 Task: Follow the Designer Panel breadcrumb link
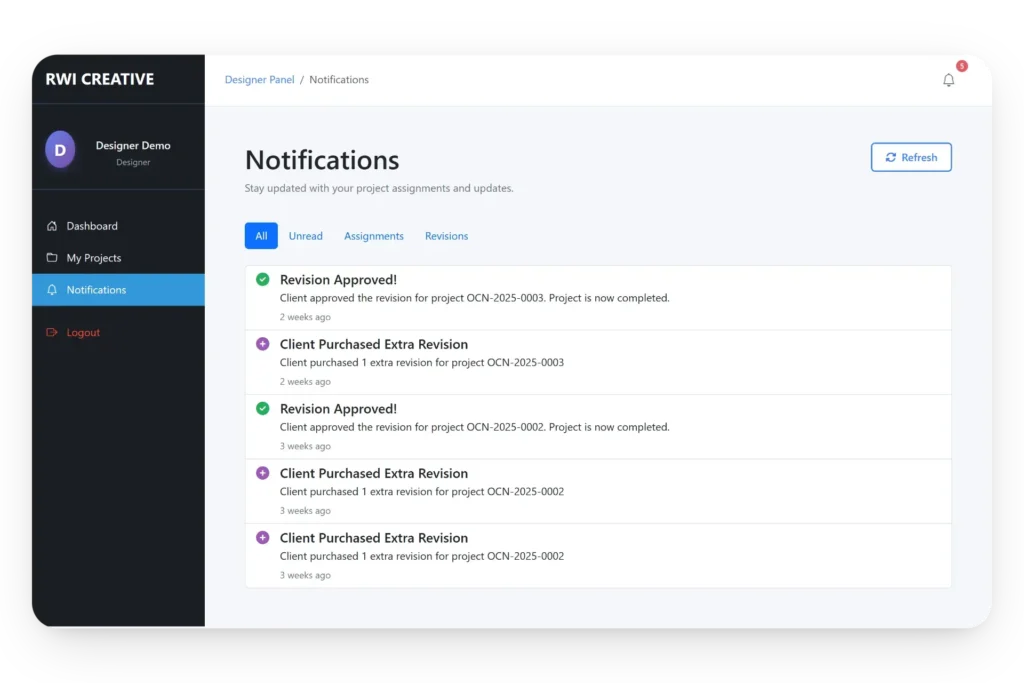point(259,80)
